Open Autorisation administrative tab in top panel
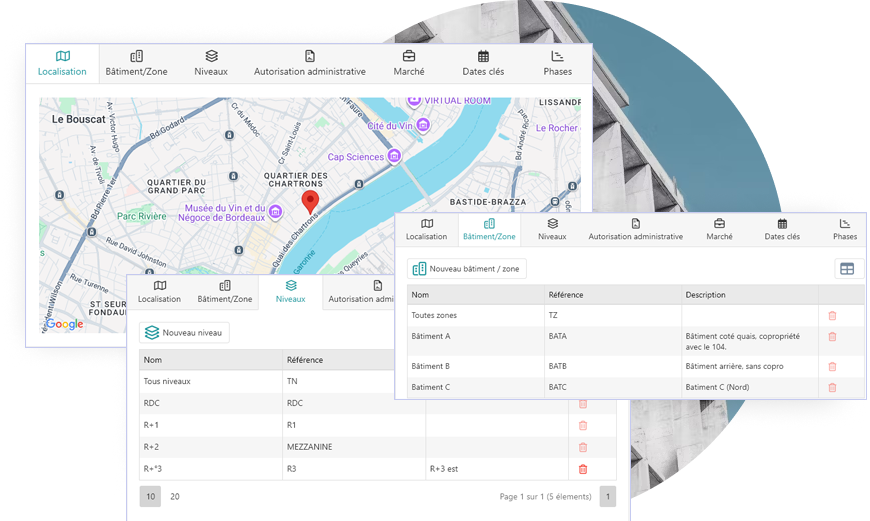This screenshot has width=870, height=521. point(310,63)
